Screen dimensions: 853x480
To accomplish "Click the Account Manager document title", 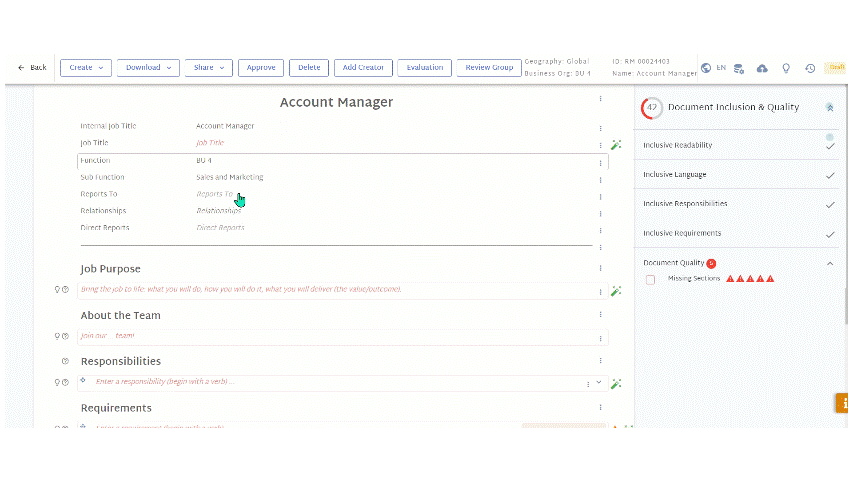I will click(336, 102).
